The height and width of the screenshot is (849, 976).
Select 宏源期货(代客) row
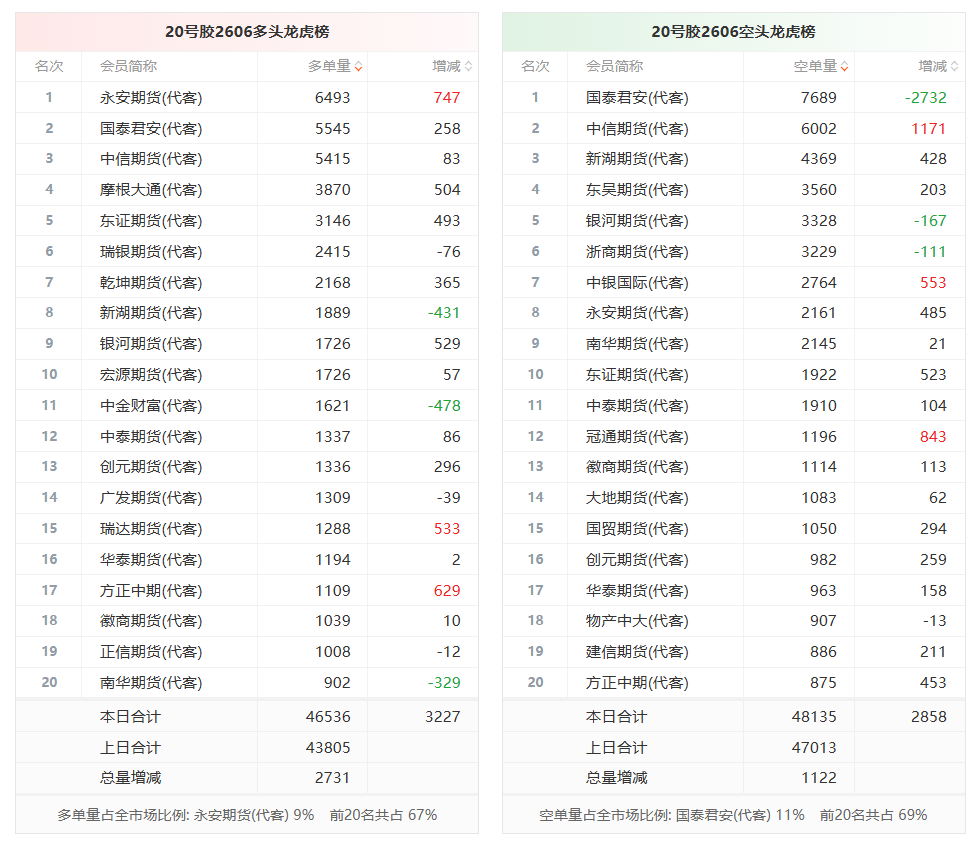tap(247, 375)
